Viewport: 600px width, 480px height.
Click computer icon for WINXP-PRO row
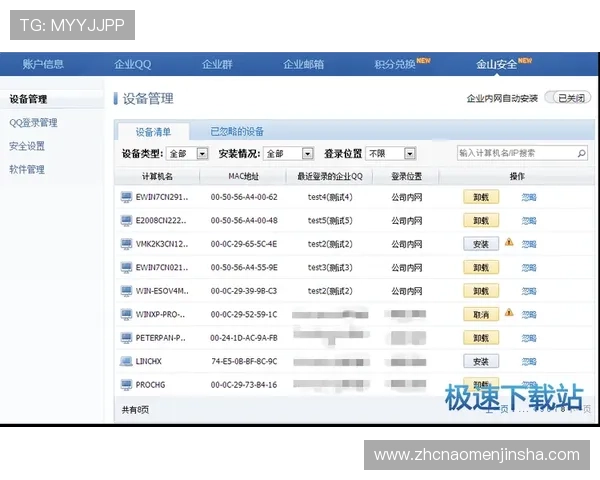[x=126, y=314]
